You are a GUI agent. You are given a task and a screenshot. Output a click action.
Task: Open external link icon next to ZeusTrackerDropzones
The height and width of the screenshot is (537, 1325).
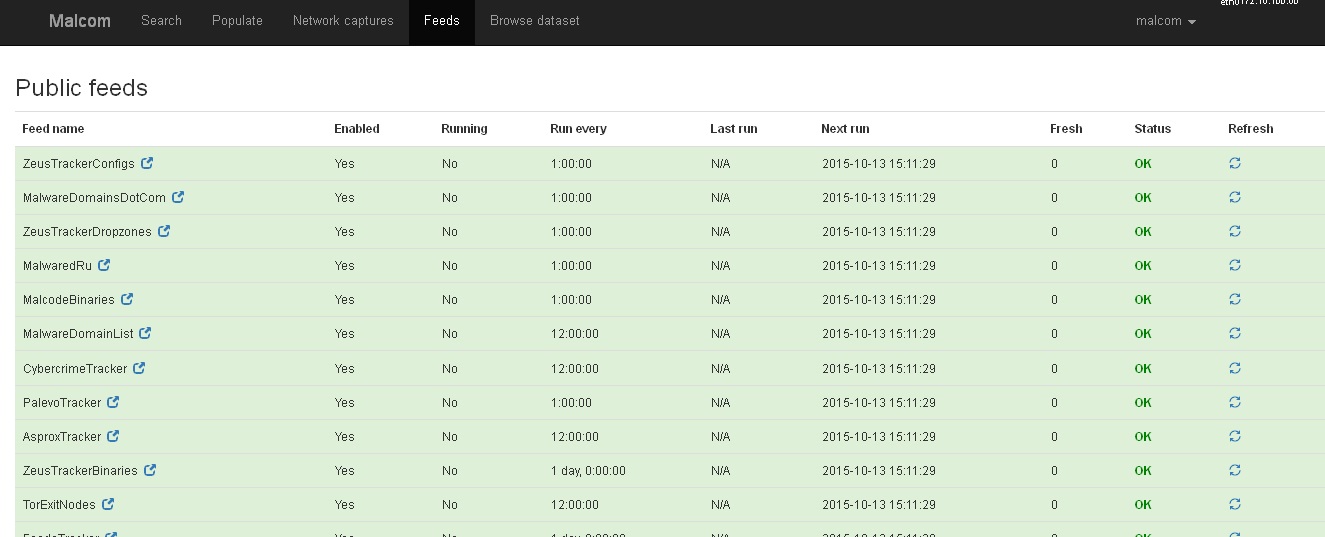[x=164, y=231]
